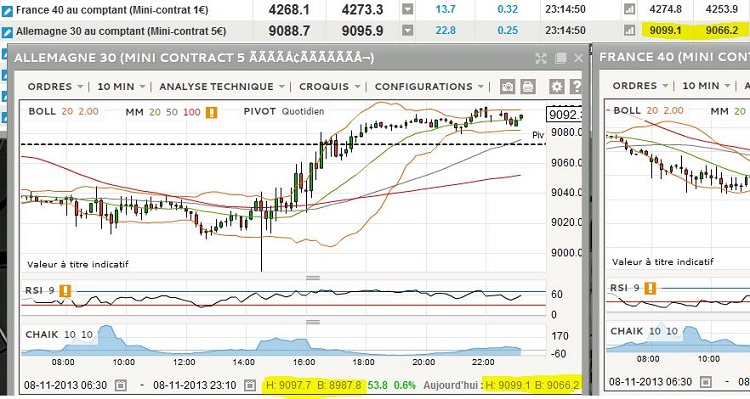Screen dimensions: 750x399
Task: Click the edit icon beside France 40 row
Action: [7, 10]
